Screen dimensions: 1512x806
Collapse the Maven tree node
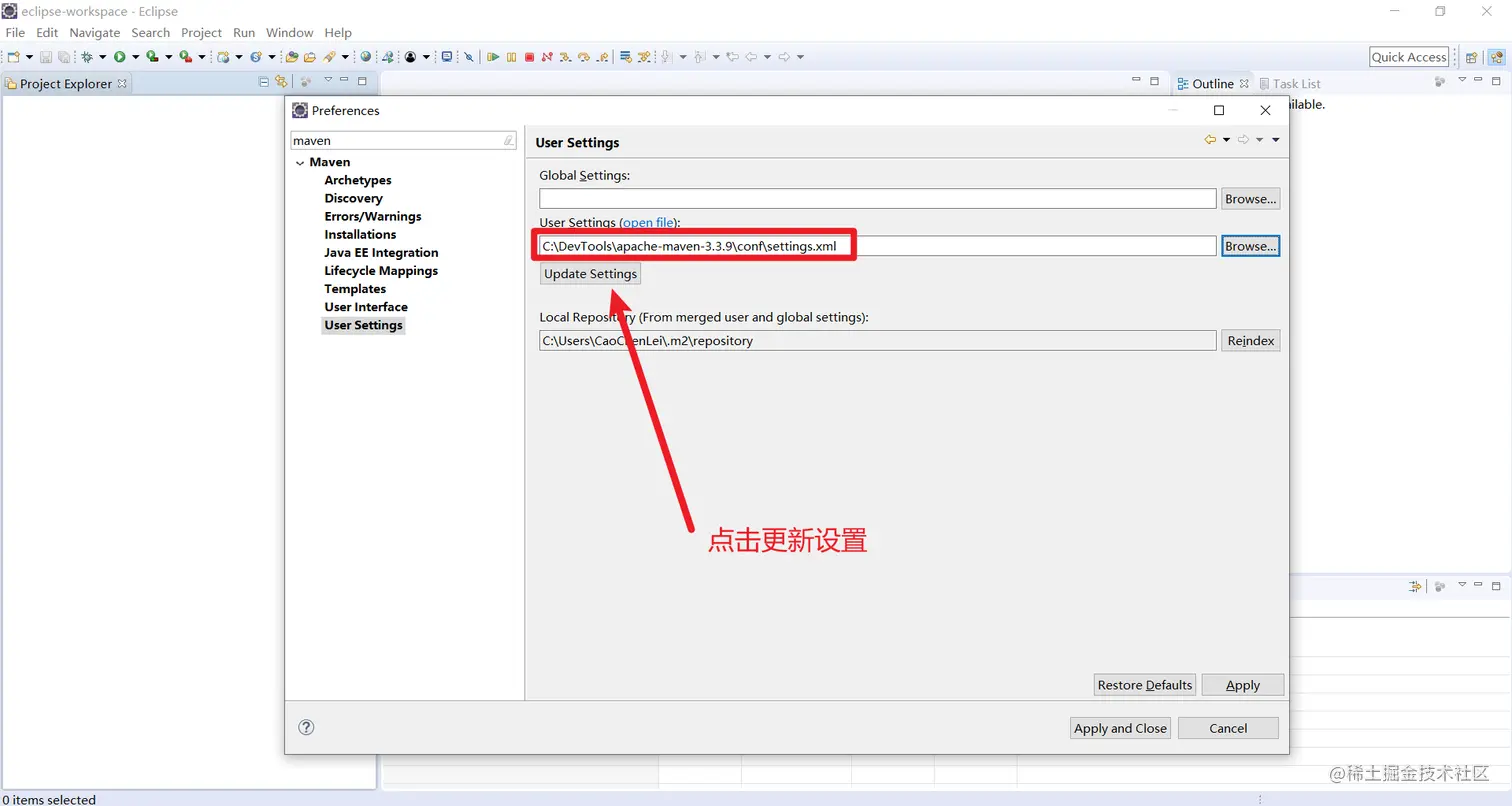(299, 162)
